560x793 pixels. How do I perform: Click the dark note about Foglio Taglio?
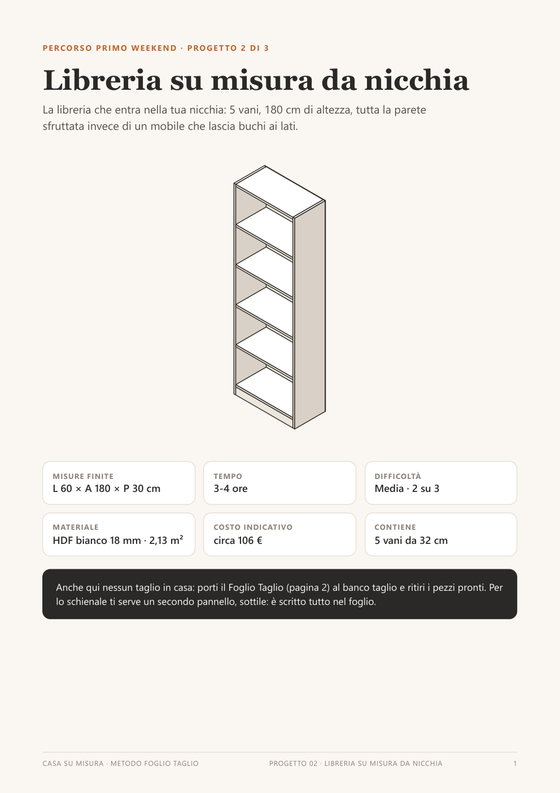tap(280, 594)
